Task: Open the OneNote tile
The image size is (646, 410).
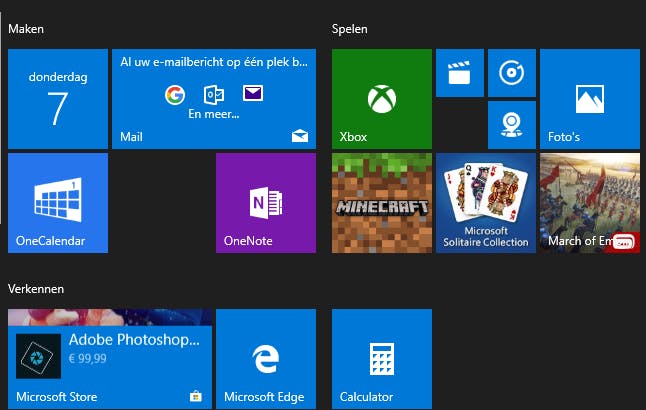Action: point(266,203)
